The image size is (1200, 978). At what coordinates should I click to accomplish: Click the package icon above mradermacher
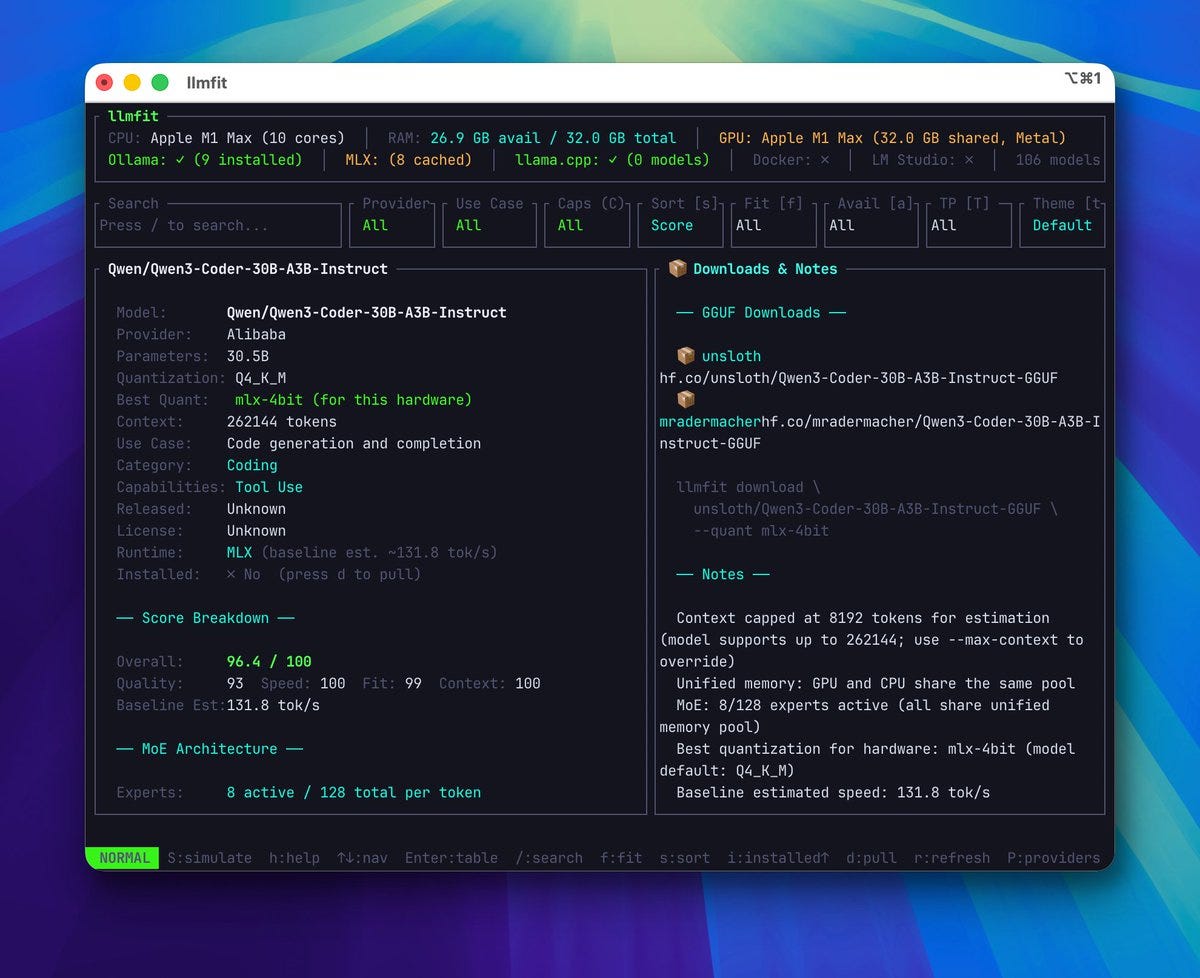coord(685,400)
